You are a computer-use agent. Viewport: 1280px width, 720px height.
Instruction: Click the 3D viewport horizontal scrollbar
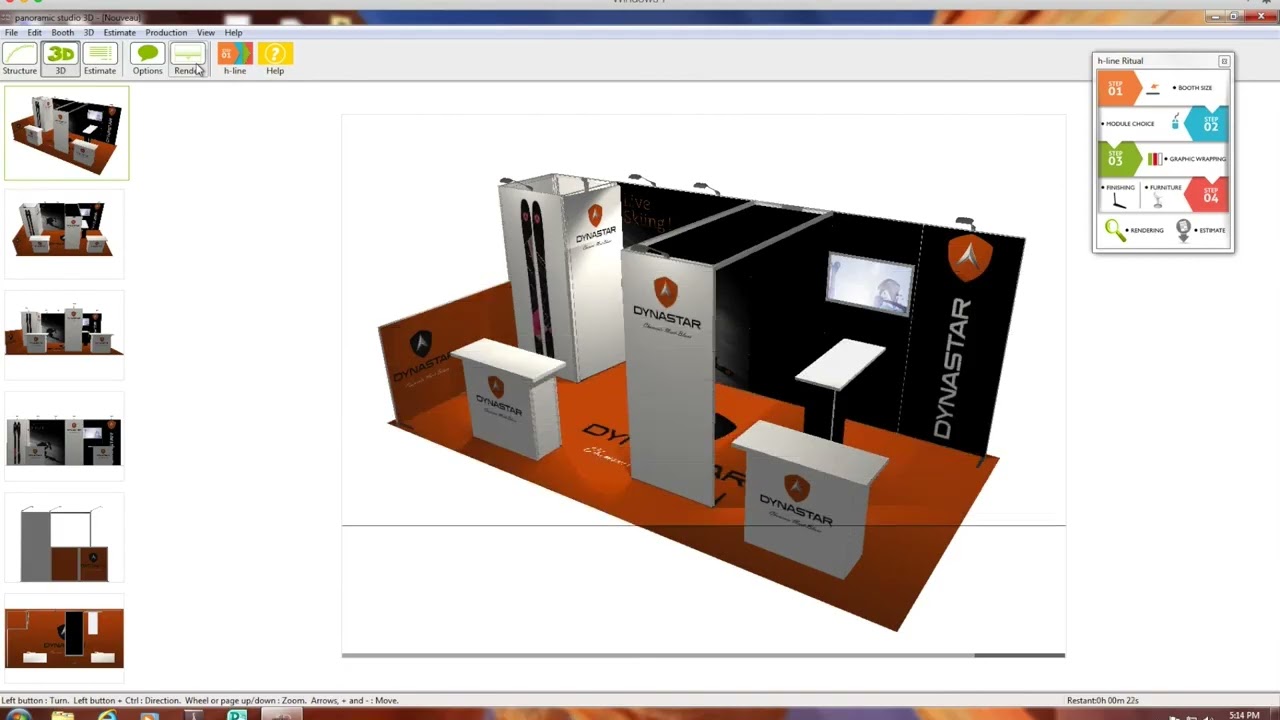703,655
